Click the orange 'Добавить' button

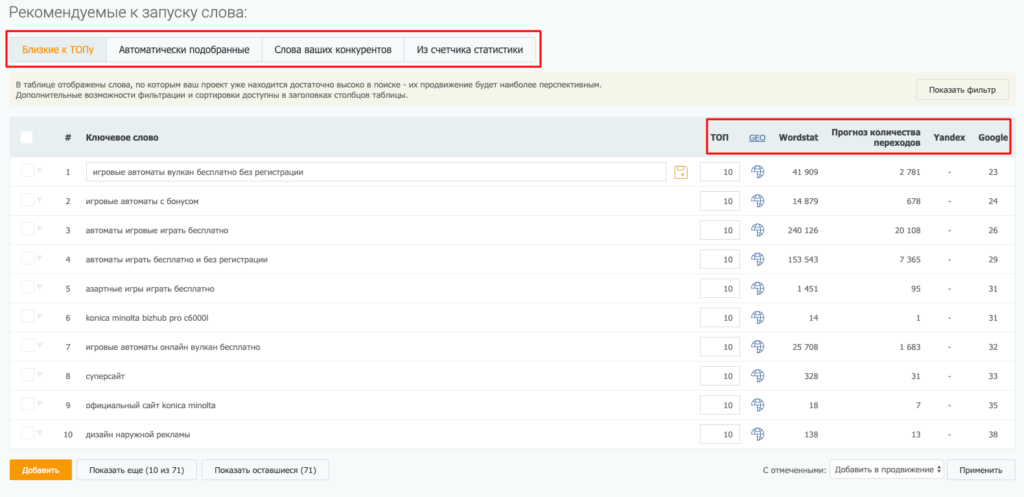pos(40,470)
